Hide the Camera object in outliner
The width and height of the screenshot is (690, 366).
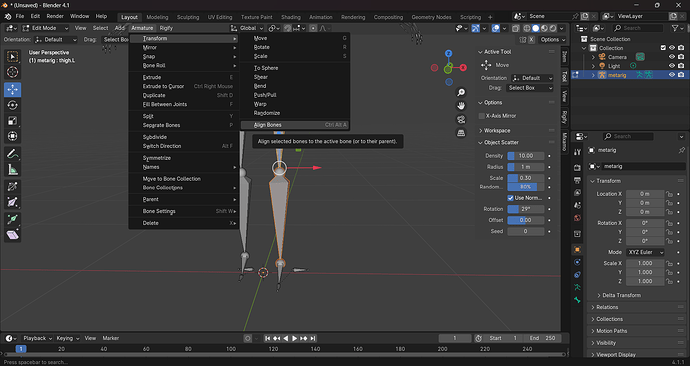(x=672, y=57)
